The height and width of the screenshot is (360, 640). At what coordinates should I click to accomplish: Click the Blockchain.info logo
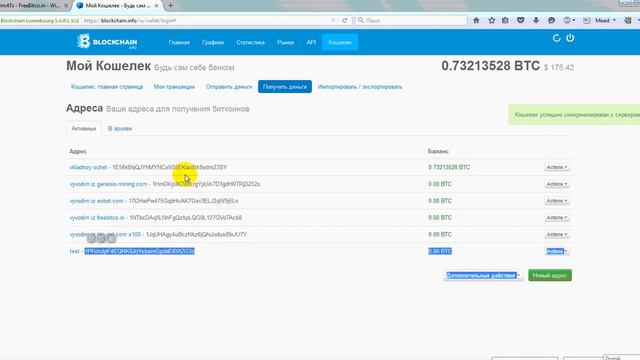(x=107, y=42)
